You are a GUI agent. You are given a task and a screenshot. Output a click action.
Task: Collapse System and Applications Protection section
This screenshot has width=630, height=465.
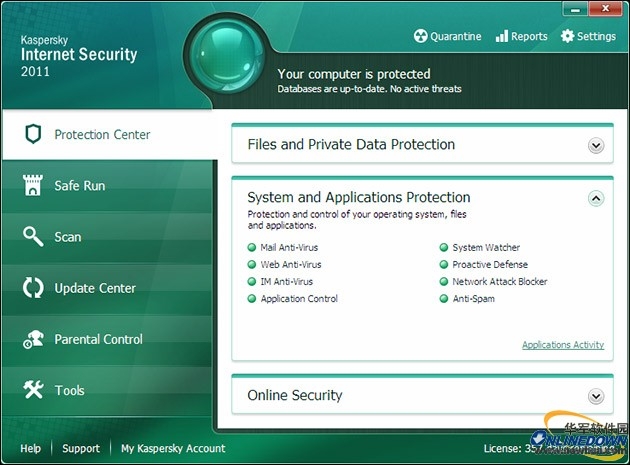[x=596, y=198]
